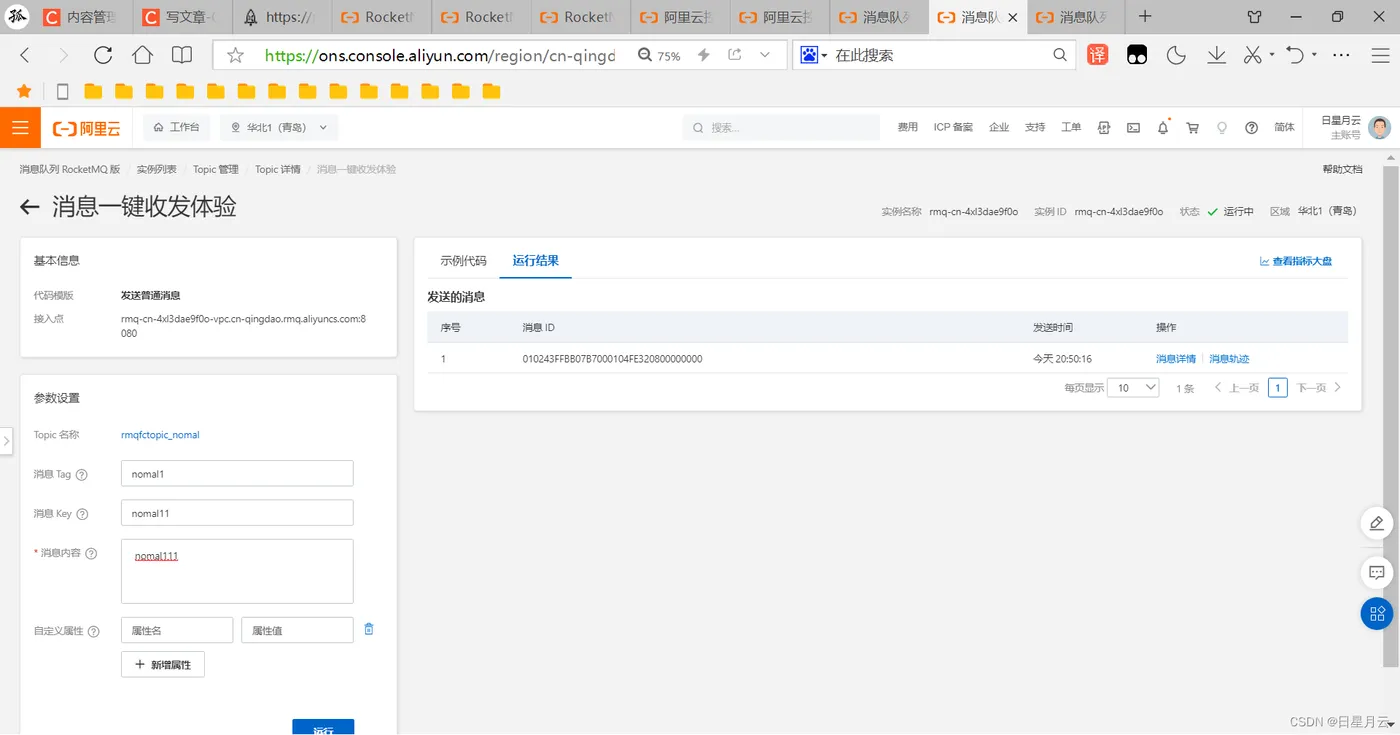The image size is (1400, 735).
Task: Click the 属性名 input field
Action: [177, 630]
